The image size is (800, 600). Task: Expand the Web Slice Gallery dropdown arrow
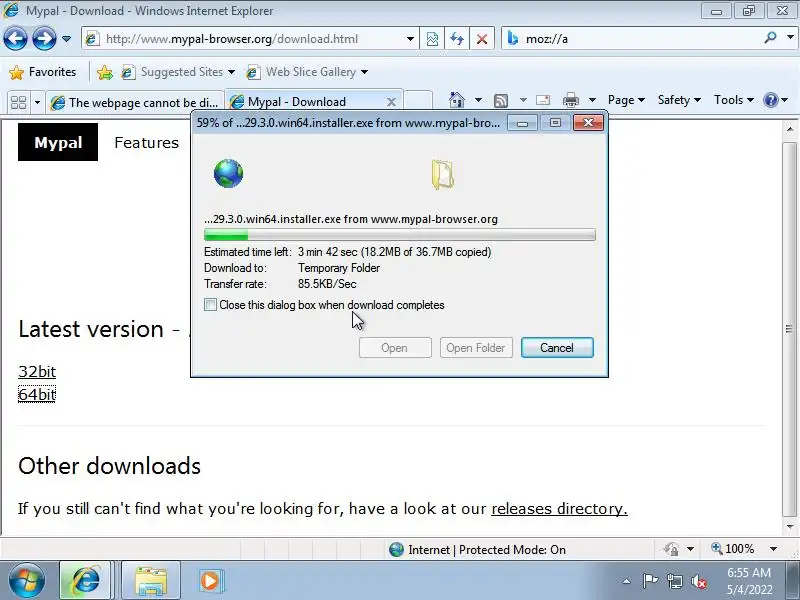pos(364,72)
